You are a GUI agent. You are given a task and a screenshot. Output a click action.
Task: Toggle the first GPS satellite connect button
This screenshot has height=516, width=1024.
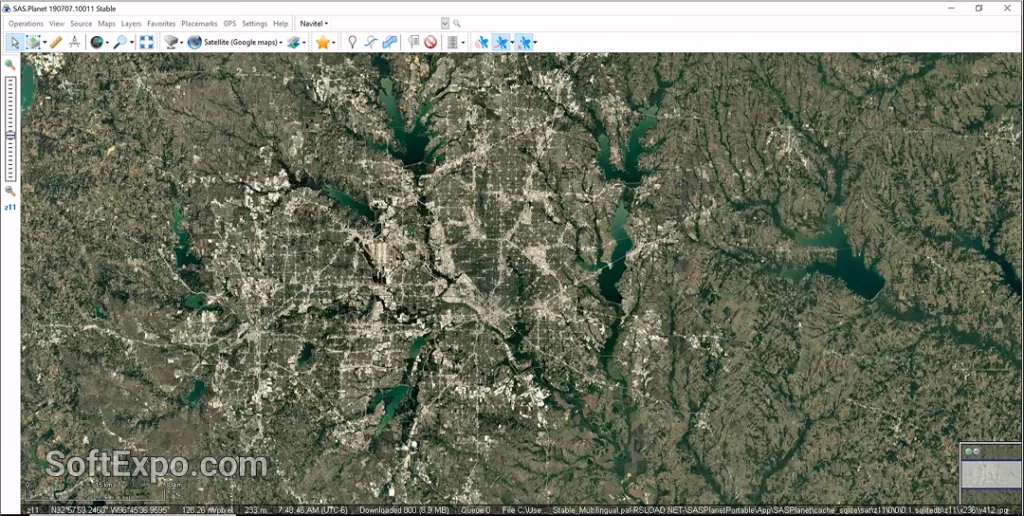(481, 42)
